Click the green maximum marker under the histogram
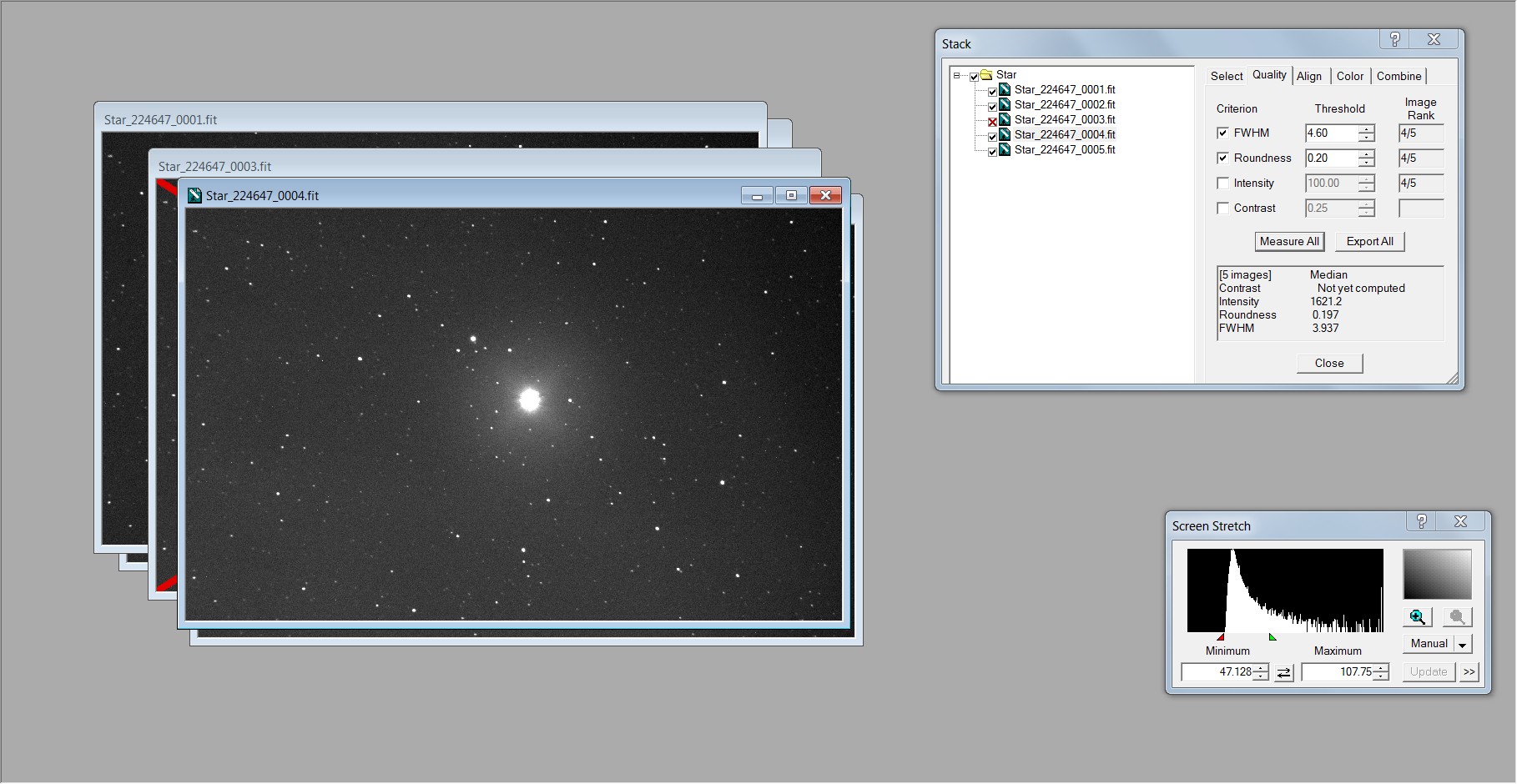The width and height of the screenshot is (1517, 784). click(1273, 637)
